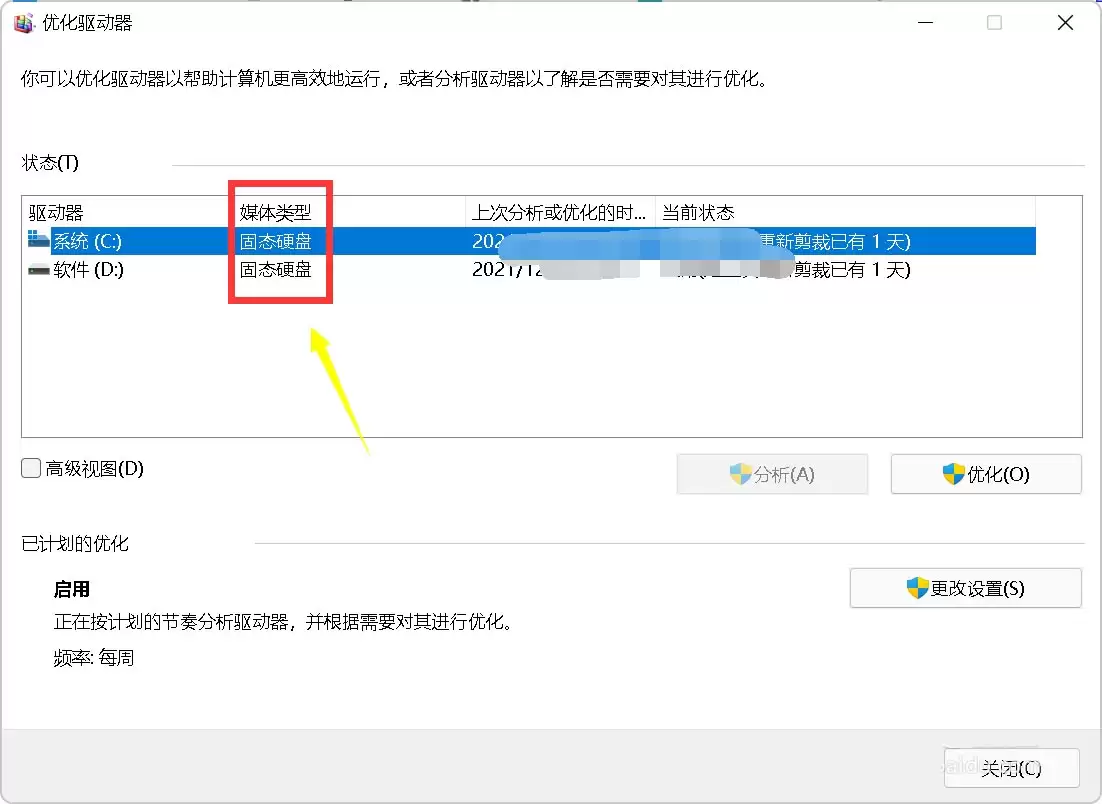The height and width of the screenshot is (804, 1102).
Task: Click the 分析(A) button label
Action: [x=784, y=475]
